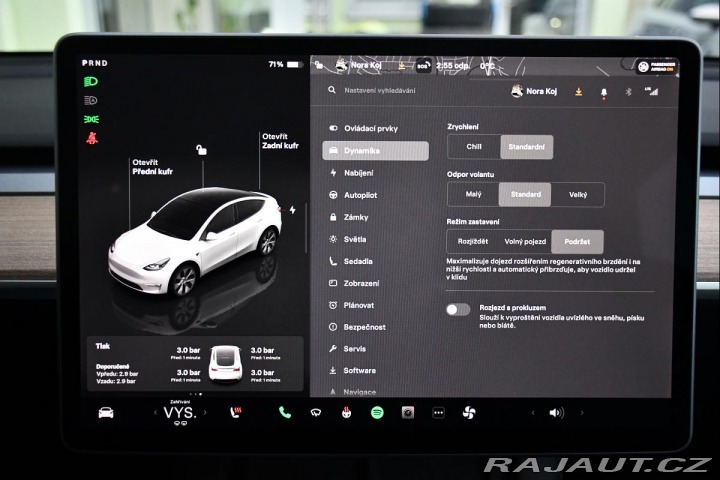This screenshot has width=720, height=480.
Task: Lower volume with left chevron
Action: (x=533, y=412)
